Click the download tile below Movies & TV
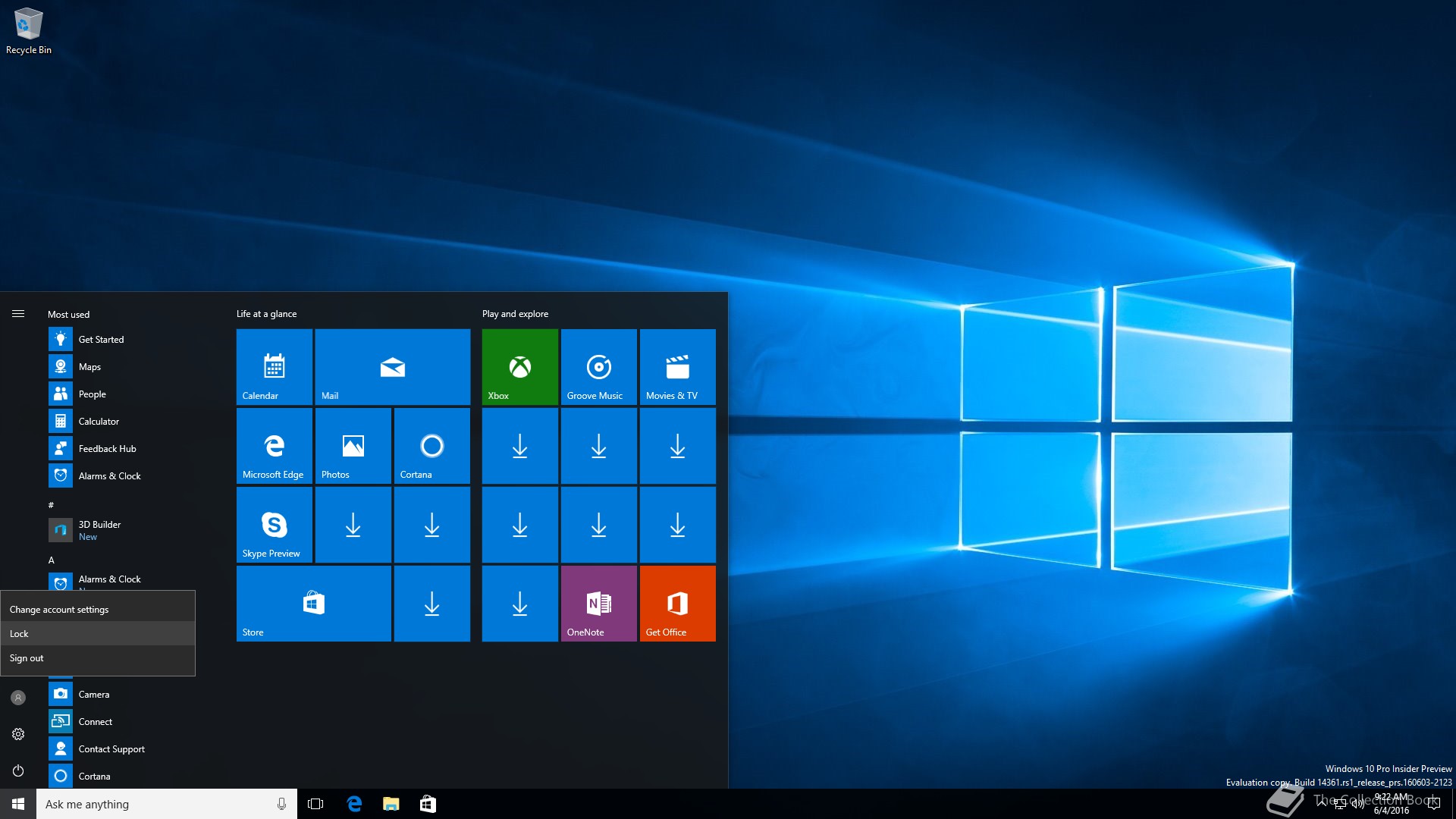Viewport: 1456px width, 819px height. (x=677, y=445)
